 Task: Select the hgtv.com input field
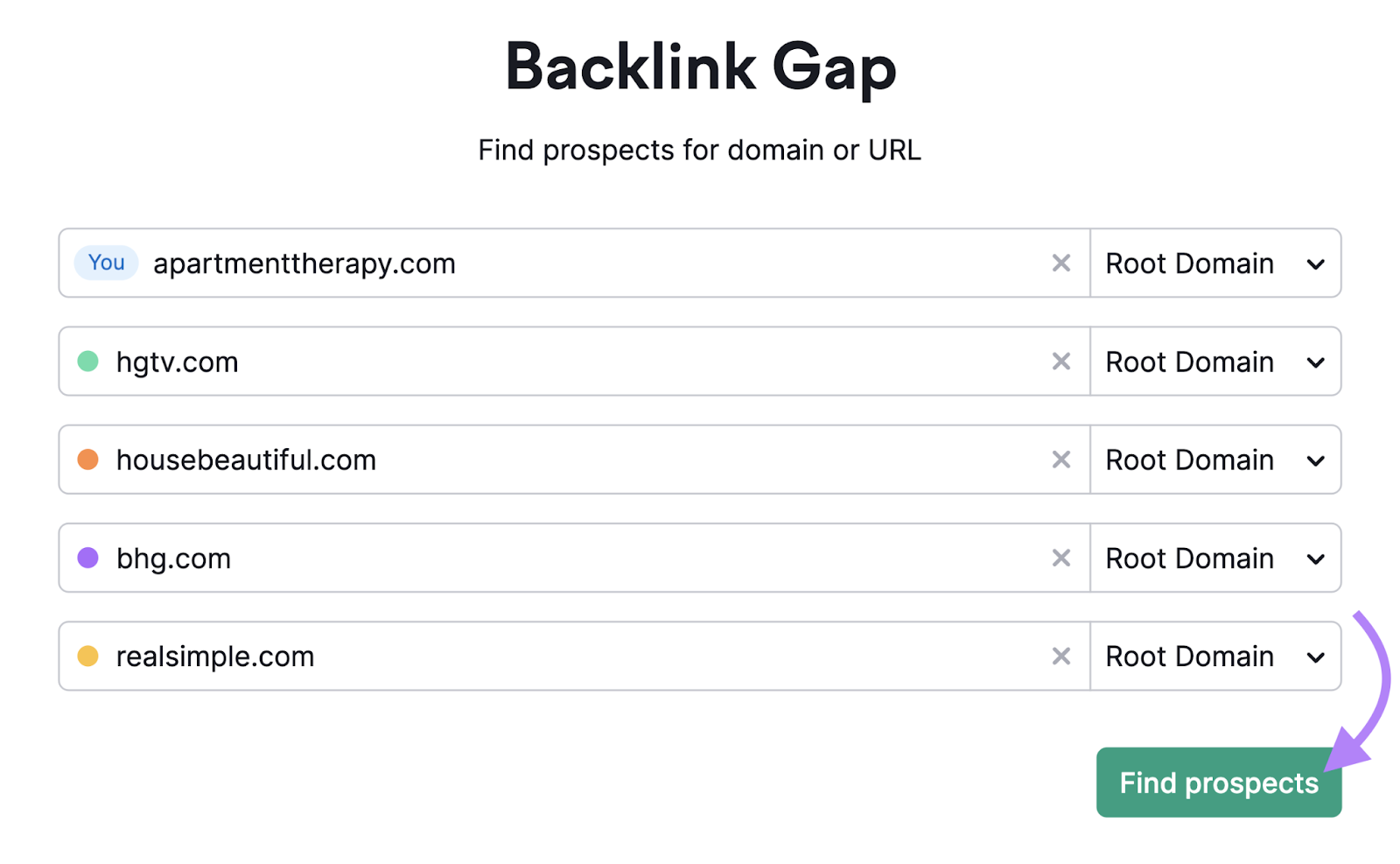(525, 361)
